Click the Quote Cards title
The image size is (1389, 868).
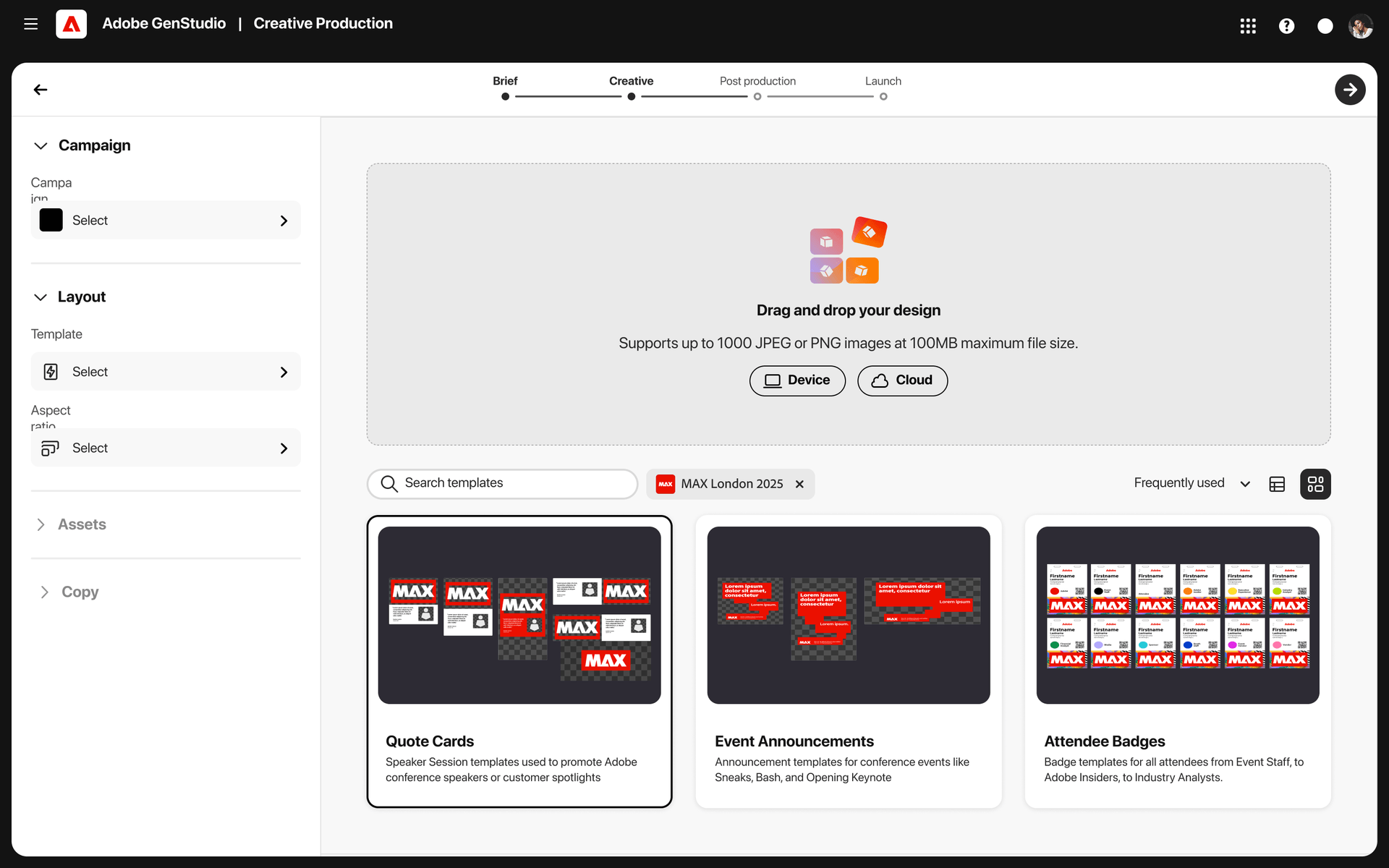tap(430, 741)
